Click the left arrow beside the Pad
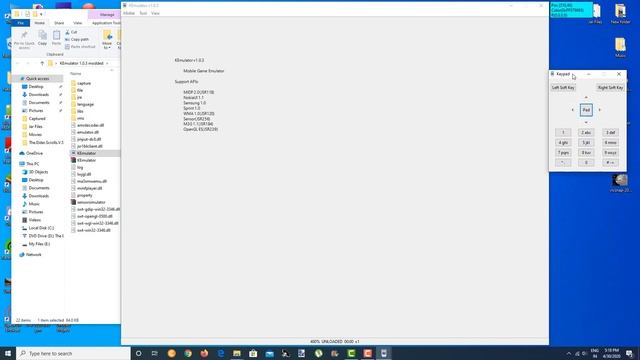This screenshot has height=360, width=640. coord(573,110)
